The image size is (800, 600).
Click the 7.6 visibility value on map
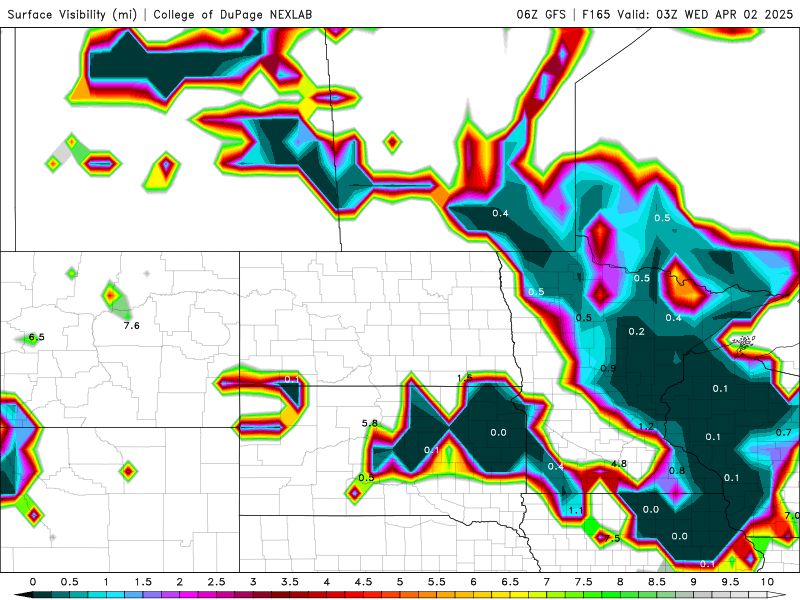132,326
